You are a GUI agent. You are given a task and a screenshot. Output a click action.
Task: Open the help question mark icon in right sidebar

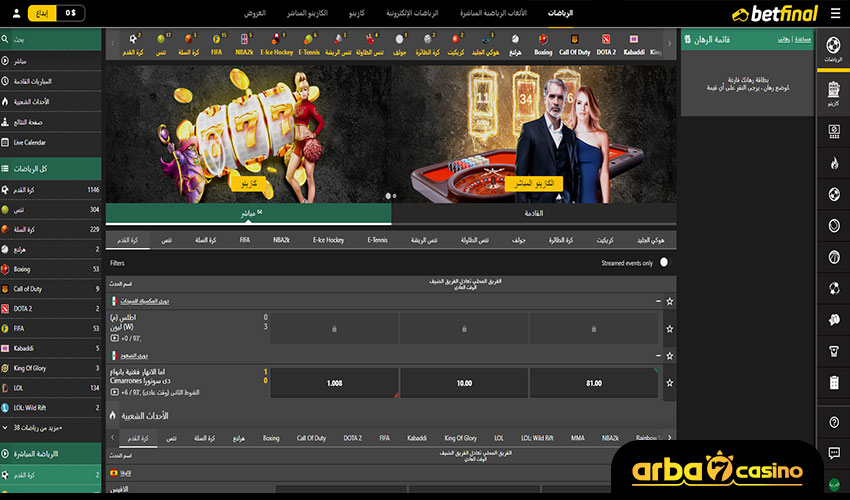point(834,422)
